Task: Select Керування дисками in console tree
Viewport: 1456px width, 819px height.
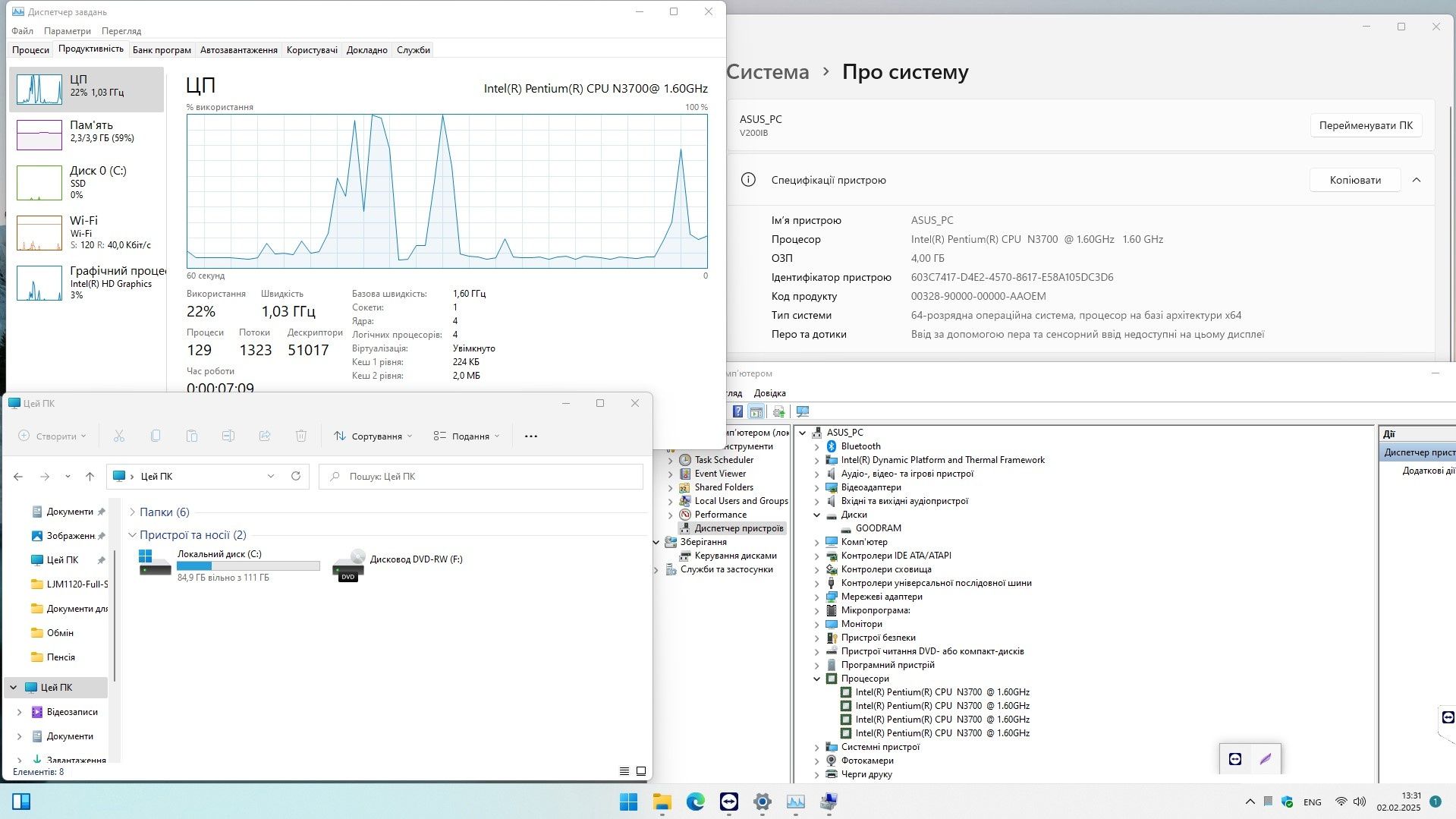Action: [735, 556]
